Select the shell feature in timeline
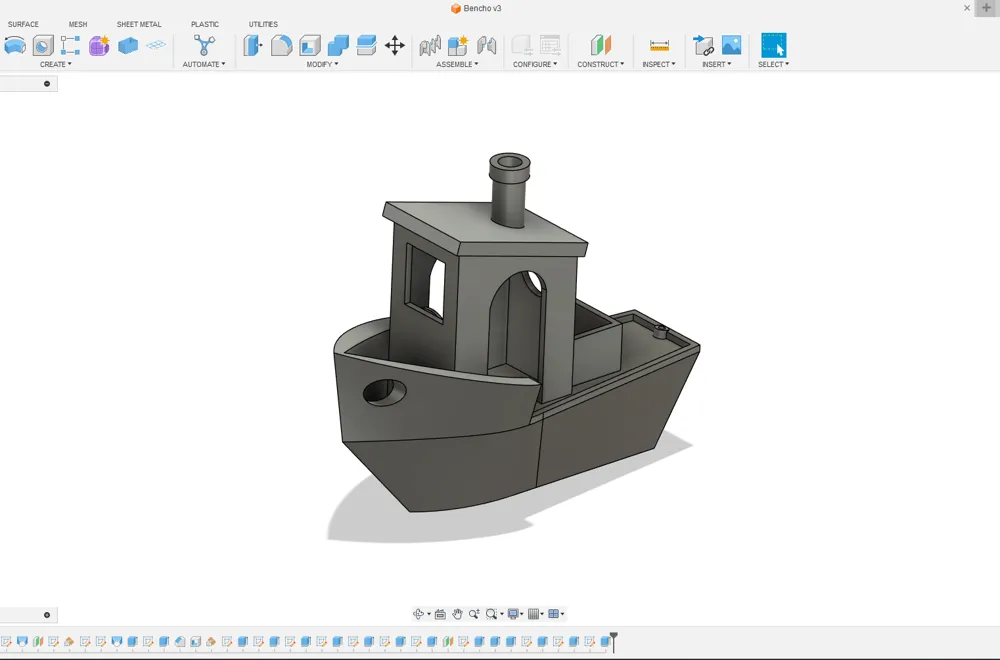 [x=196, y=642]
